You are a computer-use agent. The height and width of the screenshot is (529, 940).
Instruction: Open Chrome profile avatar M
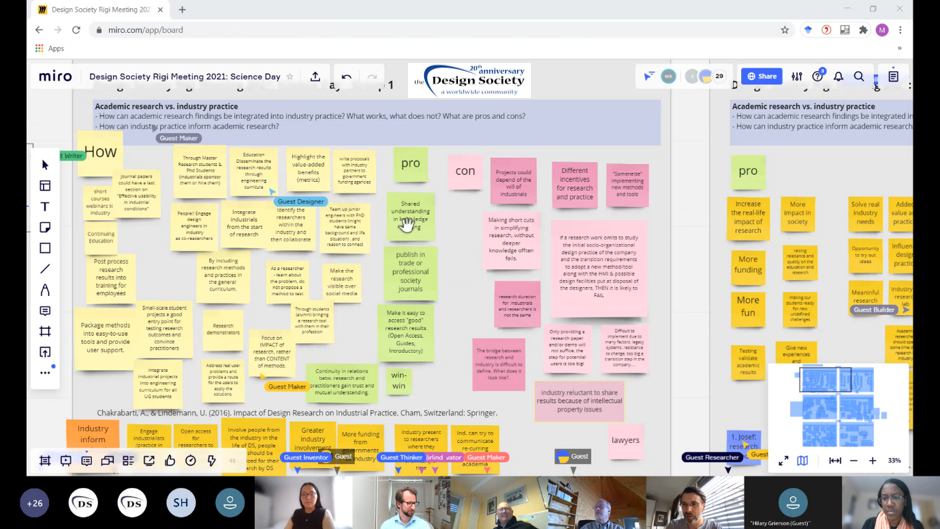point(882,30)
